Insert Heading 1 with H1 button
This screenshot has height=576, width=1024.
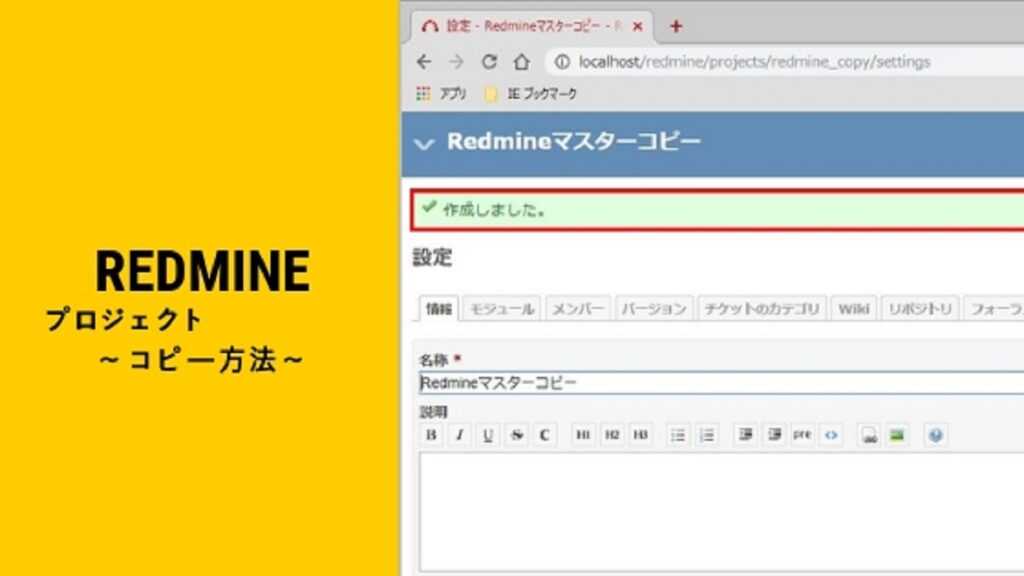583,435
